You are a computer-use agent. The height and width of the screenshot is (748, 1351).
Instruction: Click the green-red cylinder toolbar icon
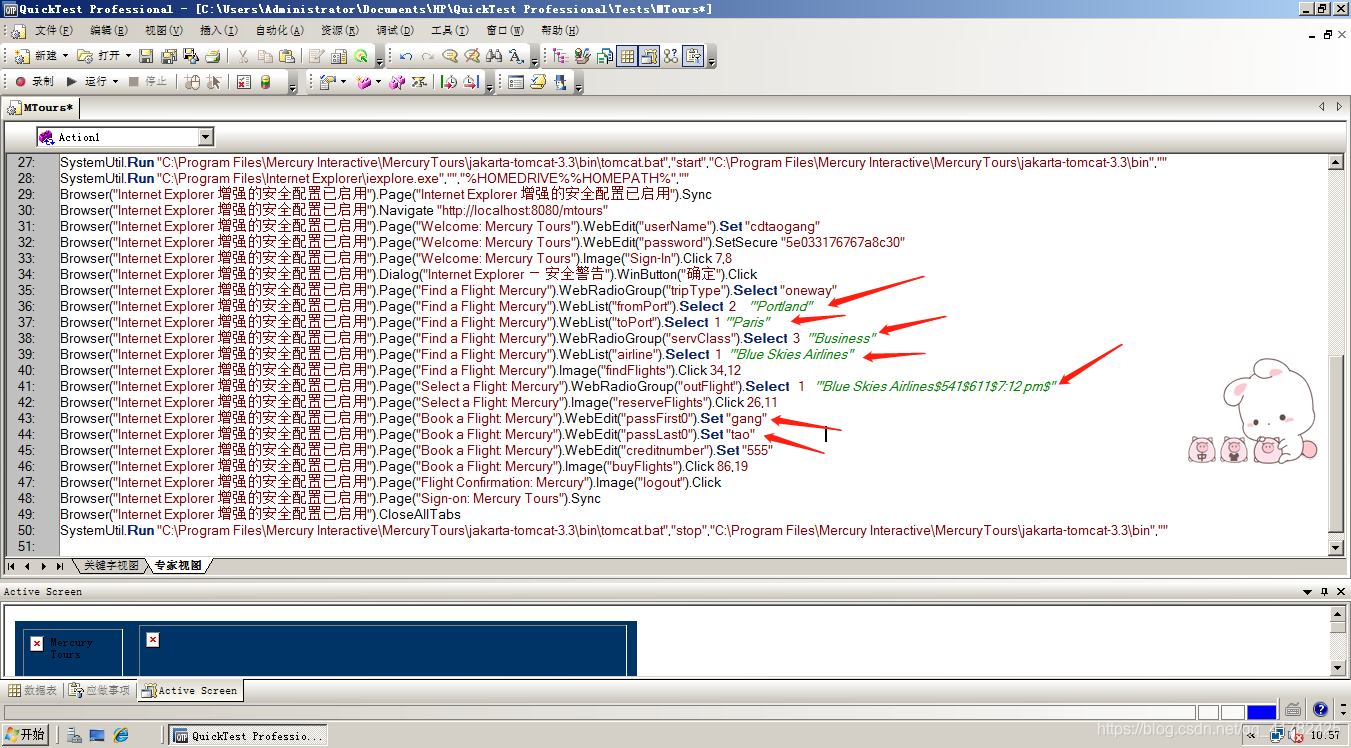pos(265,82)
